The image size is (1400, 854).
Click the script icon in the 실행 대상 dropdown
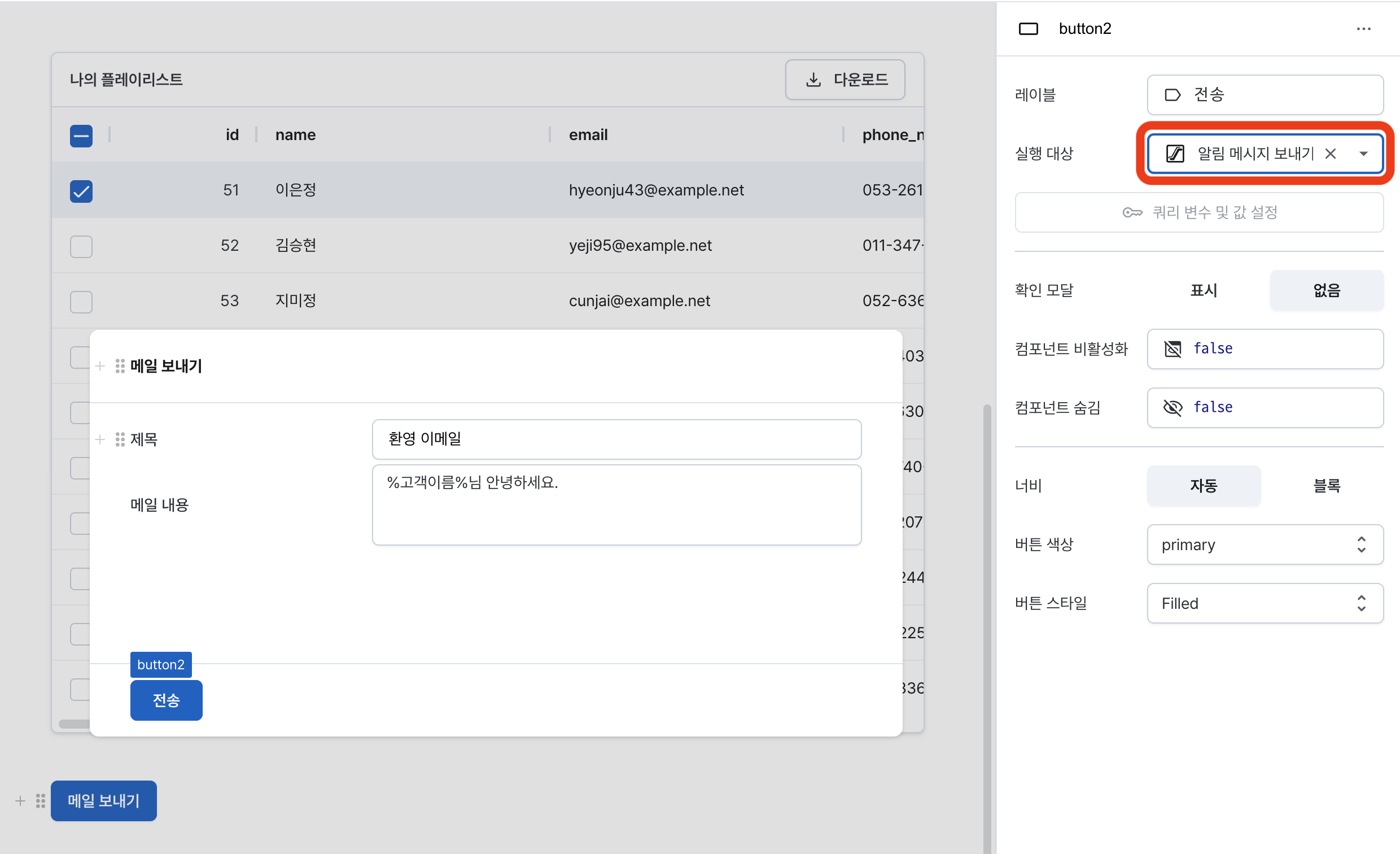point(1175,154)
